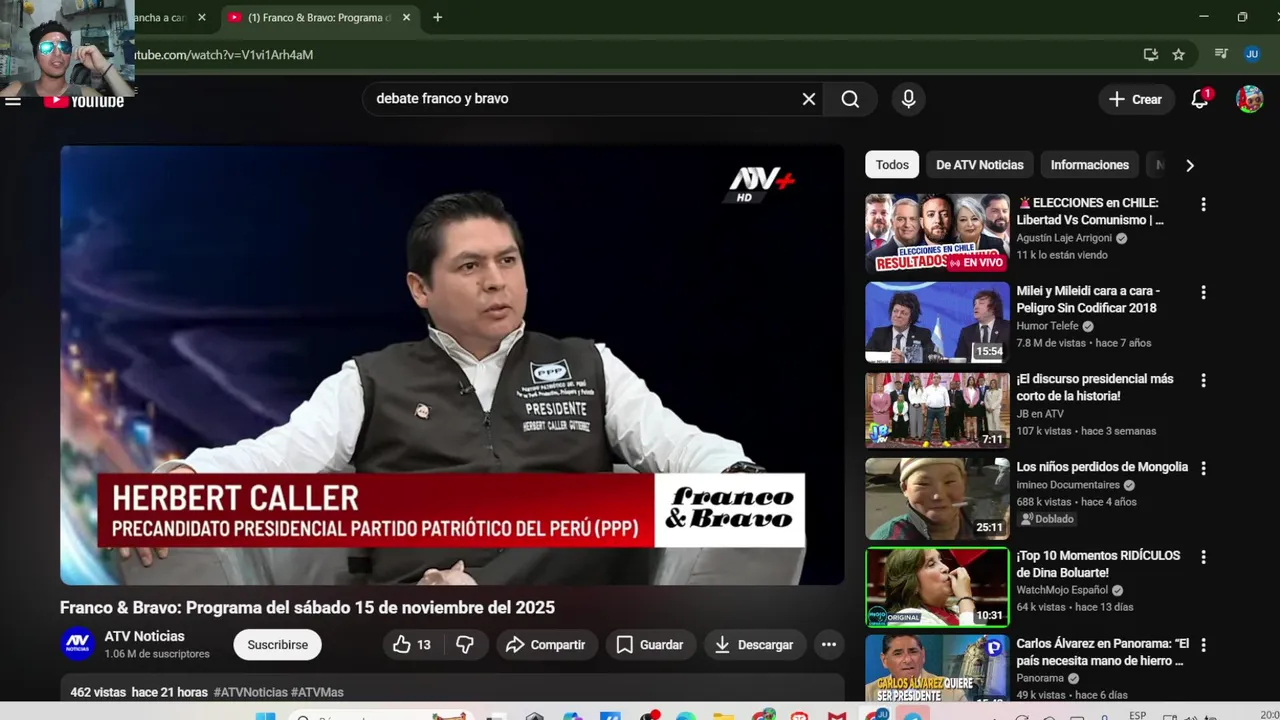
Task: Start voice search with microphone icon
Action: (908, 99)
